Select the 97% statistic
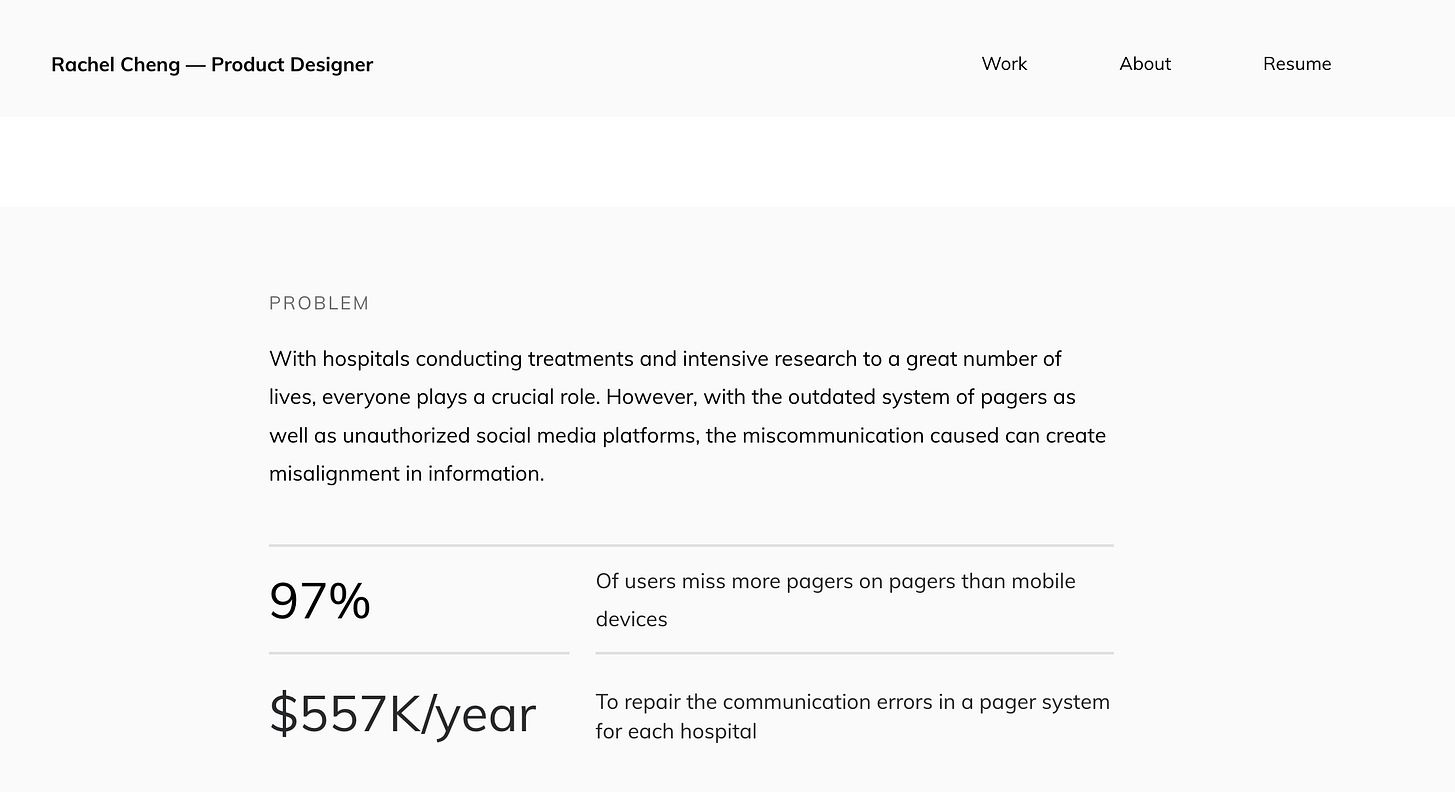The image size is (1455, 792). pyautogui.click(x=320, y=601)
